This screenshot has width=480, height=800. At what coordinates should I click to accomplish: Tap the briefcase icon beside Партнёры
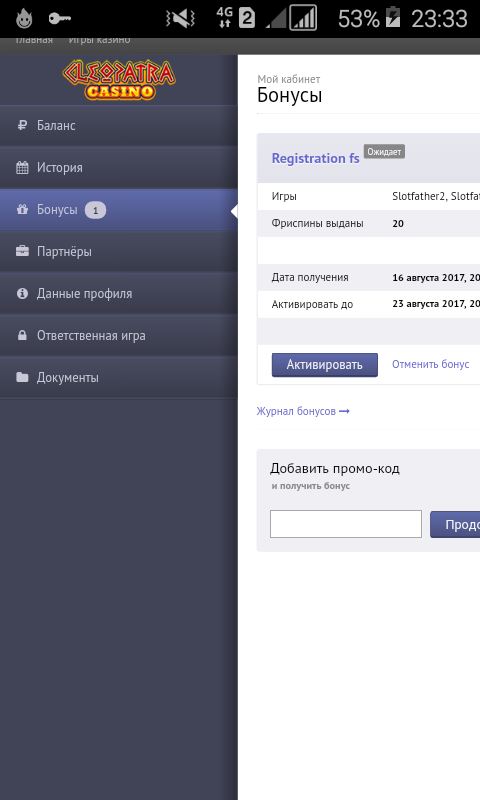22,251
